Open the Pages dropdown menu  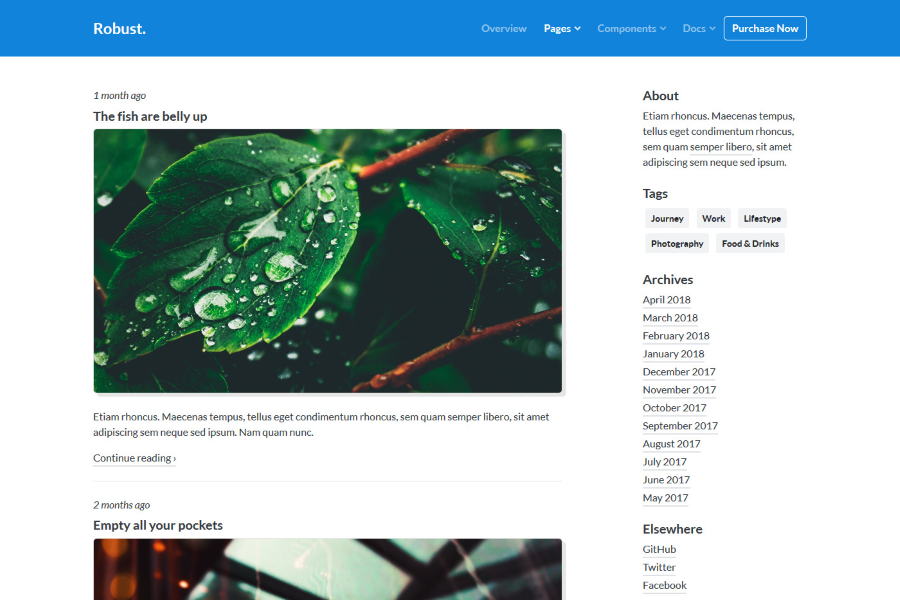[561, 28]
